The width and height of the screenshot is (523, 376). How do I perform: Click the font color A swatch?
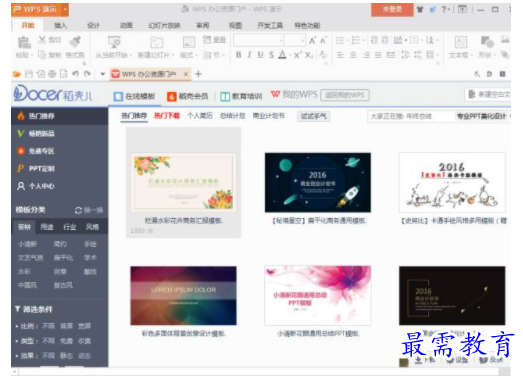point(282,55)
